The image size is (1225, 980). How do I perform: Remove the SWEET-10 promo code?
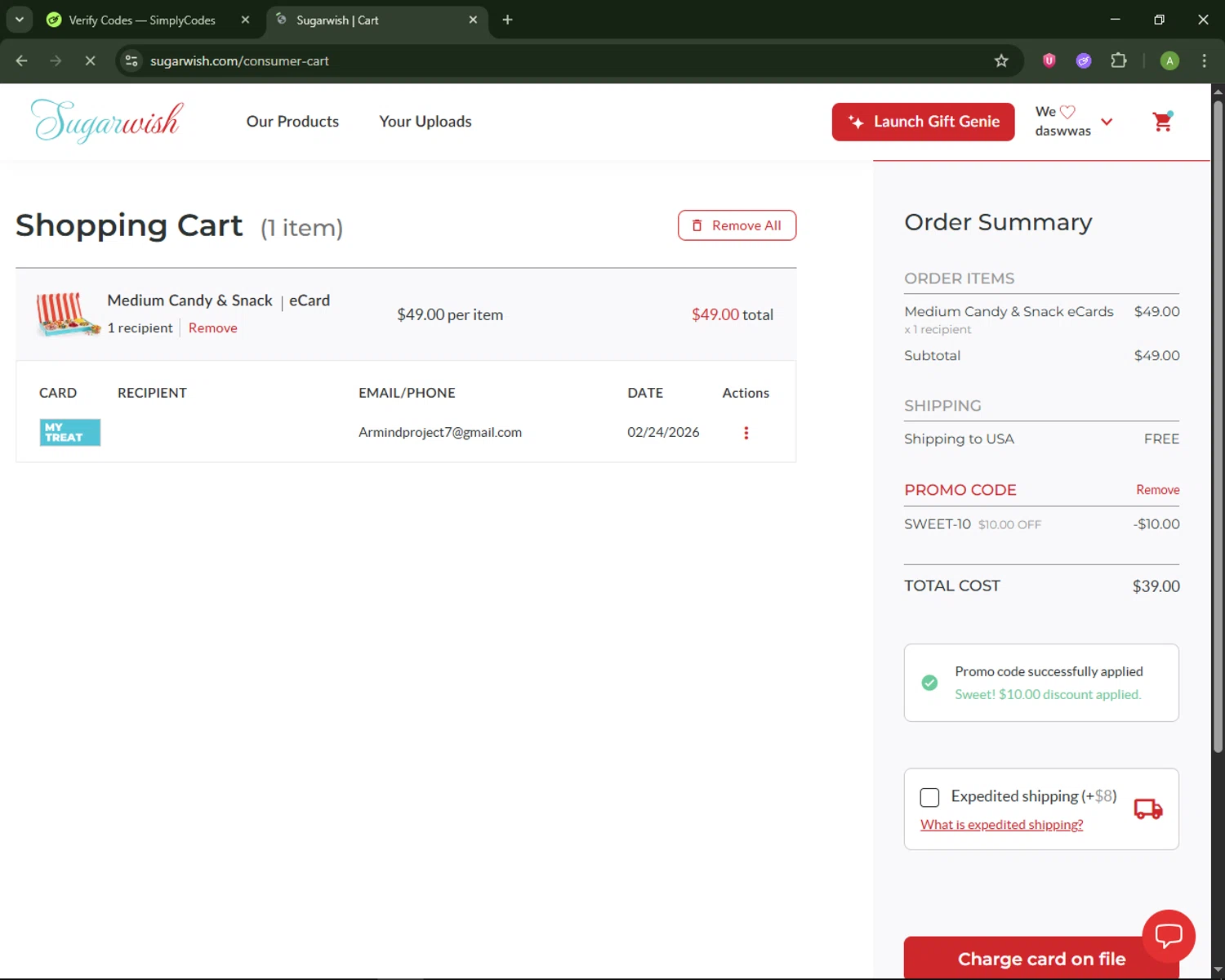click(x=1157, y=490)
